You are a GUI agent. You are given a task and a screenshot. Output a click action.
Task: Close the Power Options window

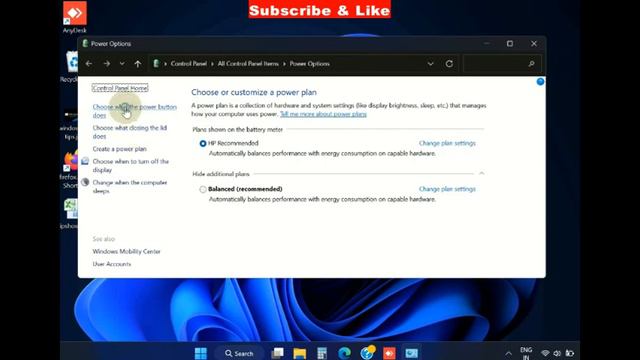pyautogui.click(x=533, y=43)
